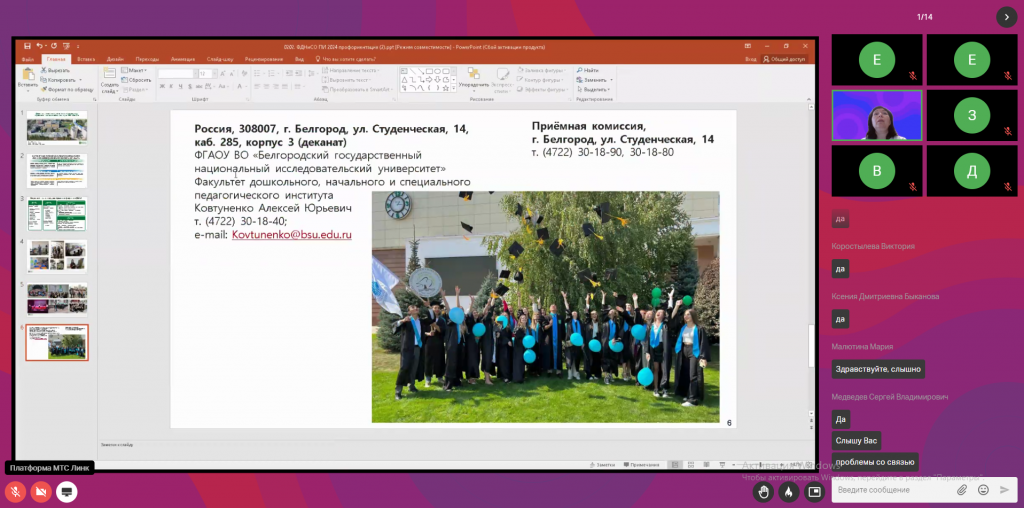
Task: Toggle the Заметки notes pane
Action: click(602, 465)
